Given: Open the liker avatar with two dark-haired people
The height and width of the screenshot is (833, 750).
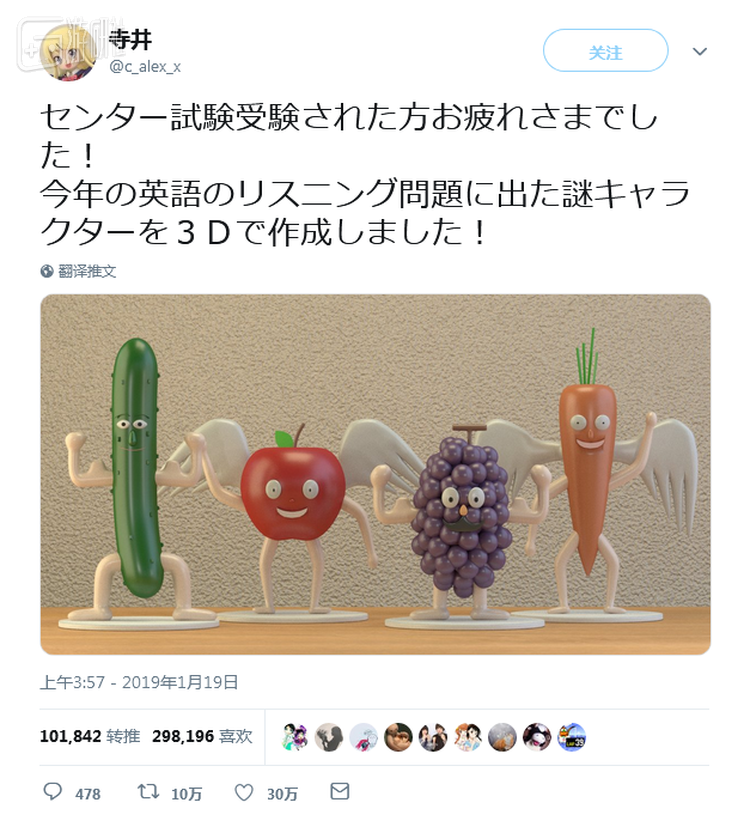Looking at the screenshot, I should point(433,737).
